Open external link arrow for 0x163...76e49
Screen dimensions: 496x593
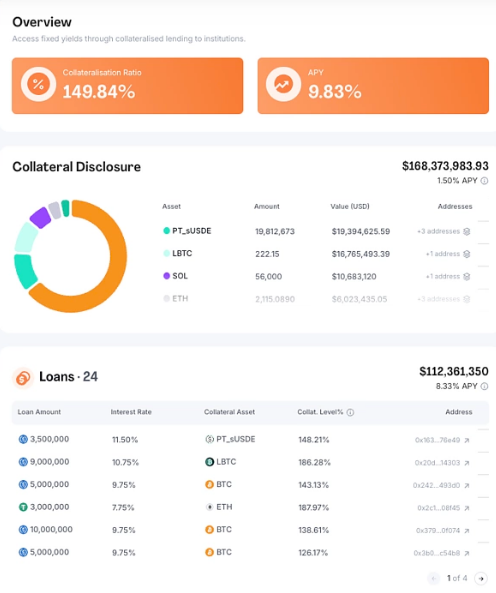pos(467,440)
